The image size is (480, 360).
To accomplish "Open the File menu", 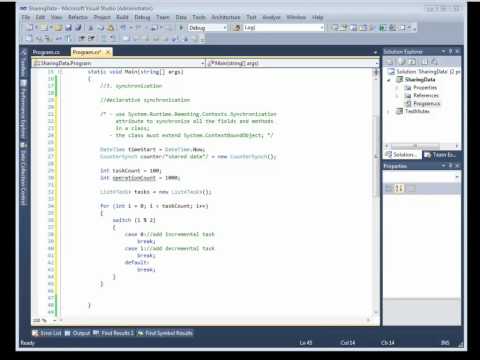I will coord(26,17).
